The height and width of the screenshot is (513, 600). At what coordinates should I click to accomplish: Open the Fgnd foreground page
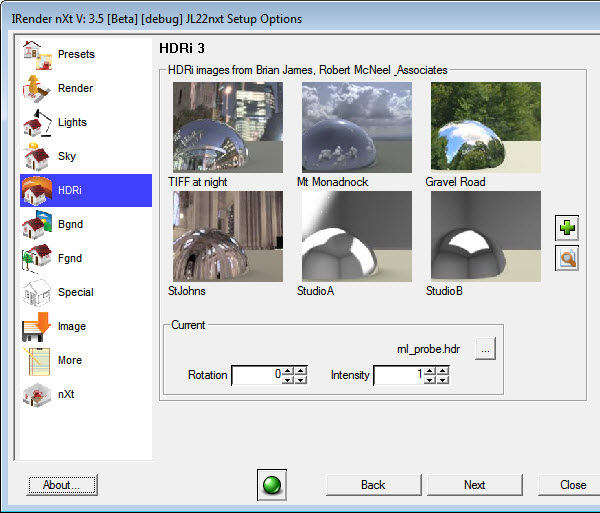point(70,258)
